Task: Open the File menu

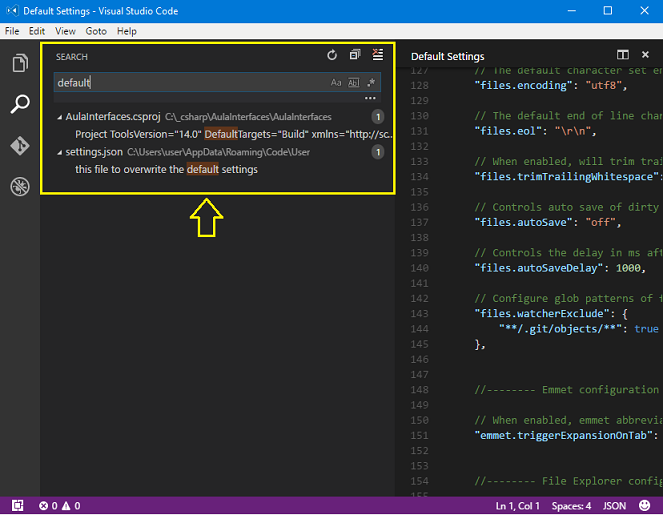Action: coord(12,31)
